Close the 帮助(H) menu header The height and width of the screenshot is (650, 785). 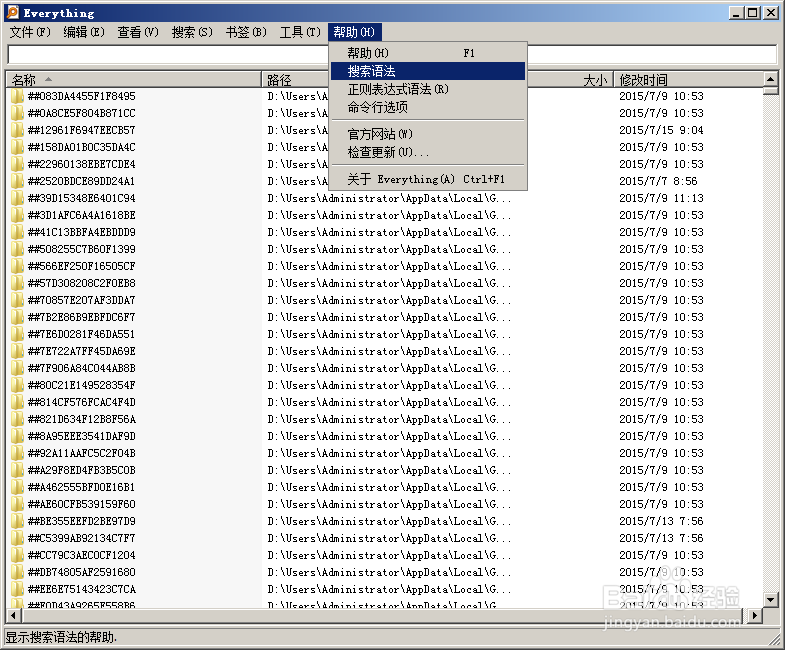[354, 32]
